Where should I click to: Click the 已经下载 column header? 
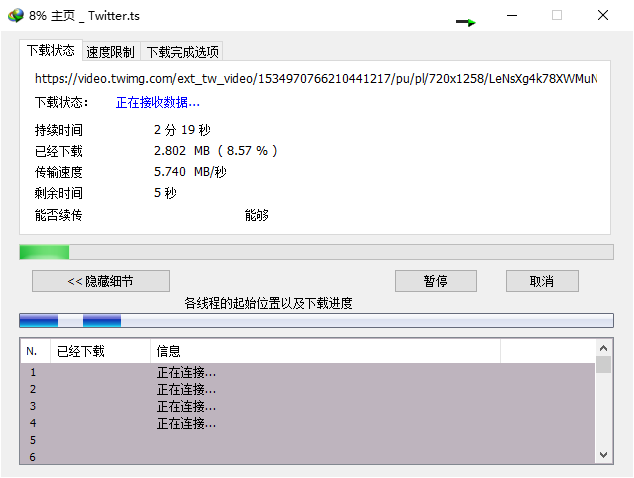tap(100, 351)
